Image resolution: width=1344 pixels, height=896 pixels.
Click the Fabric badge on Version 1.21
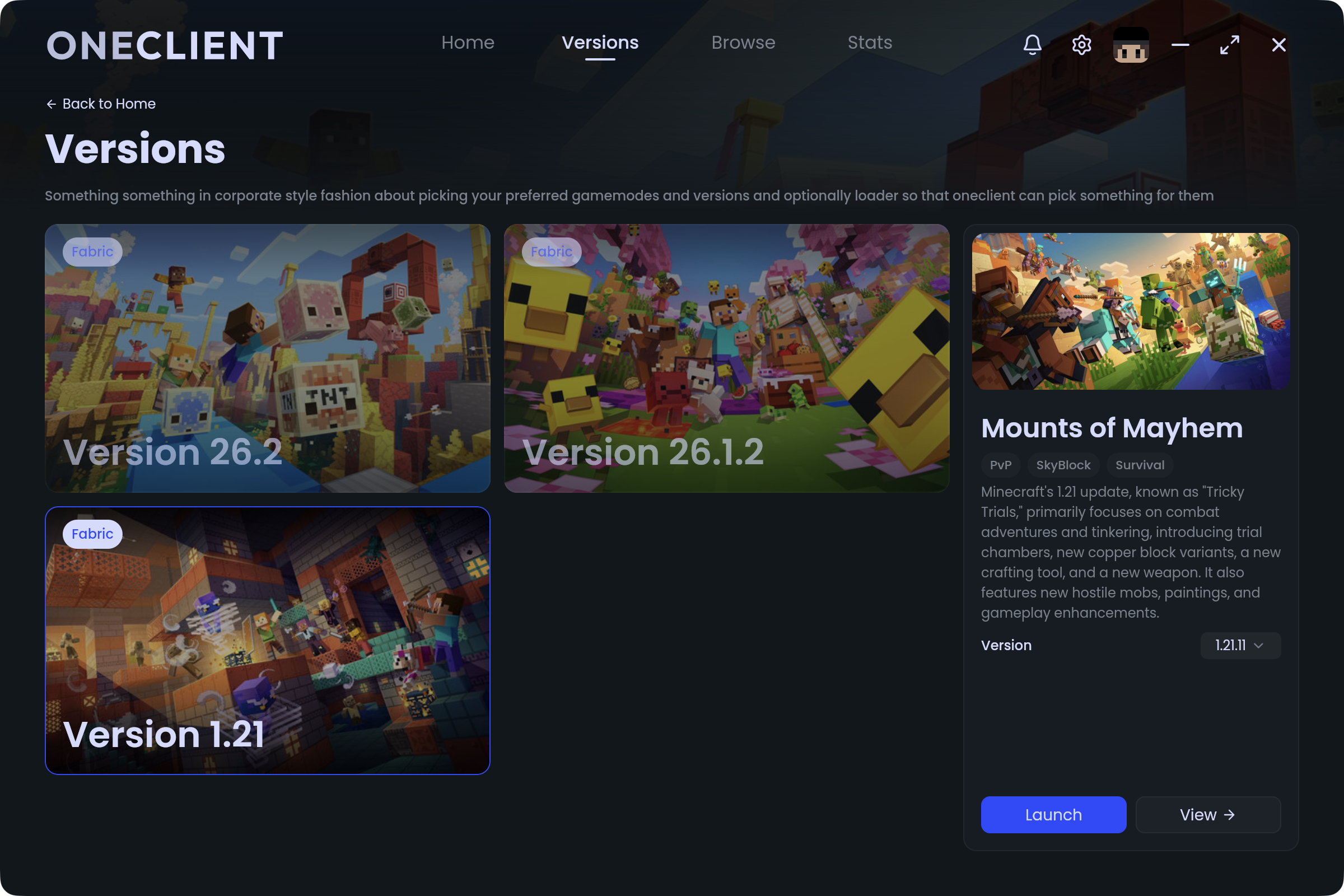pyautogui.click(x=92, y=534)
